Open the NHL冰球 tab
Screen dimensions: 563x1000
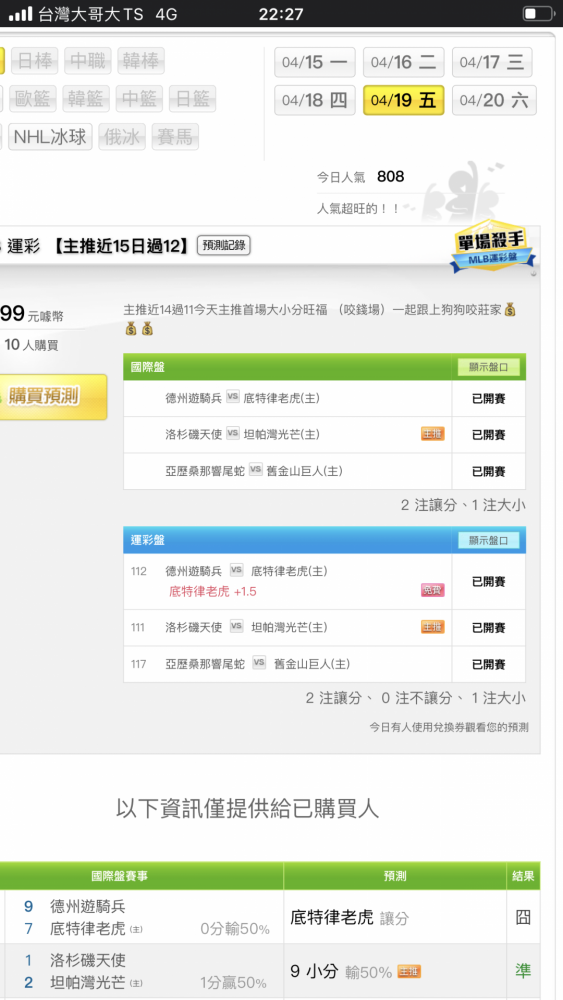pos(50,136)
